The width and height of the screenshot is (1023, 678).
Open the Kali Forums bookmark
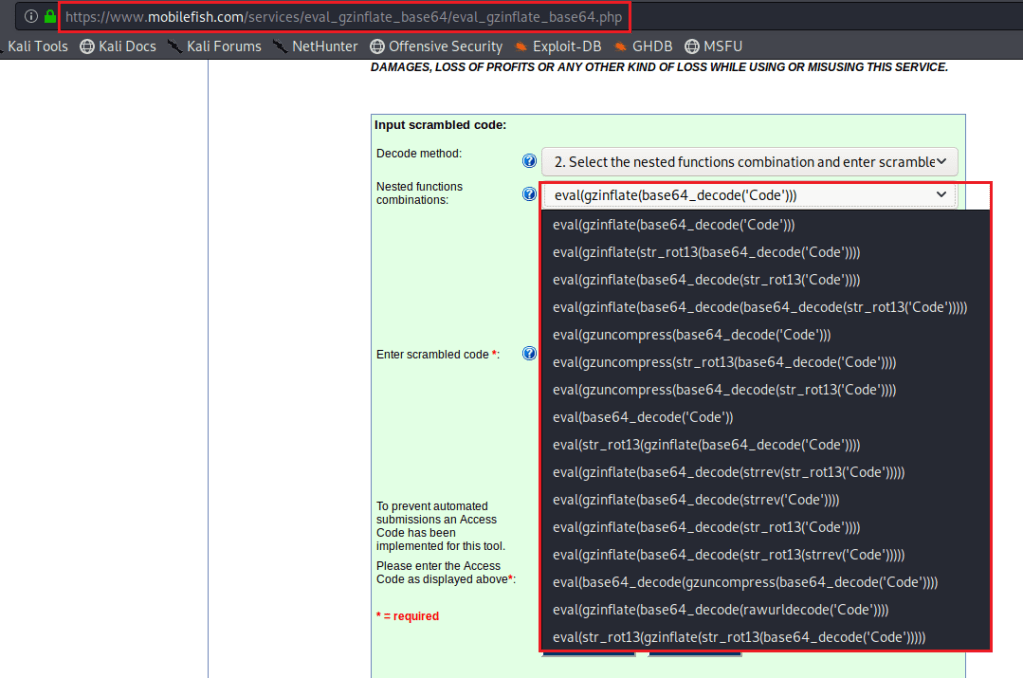214,46
